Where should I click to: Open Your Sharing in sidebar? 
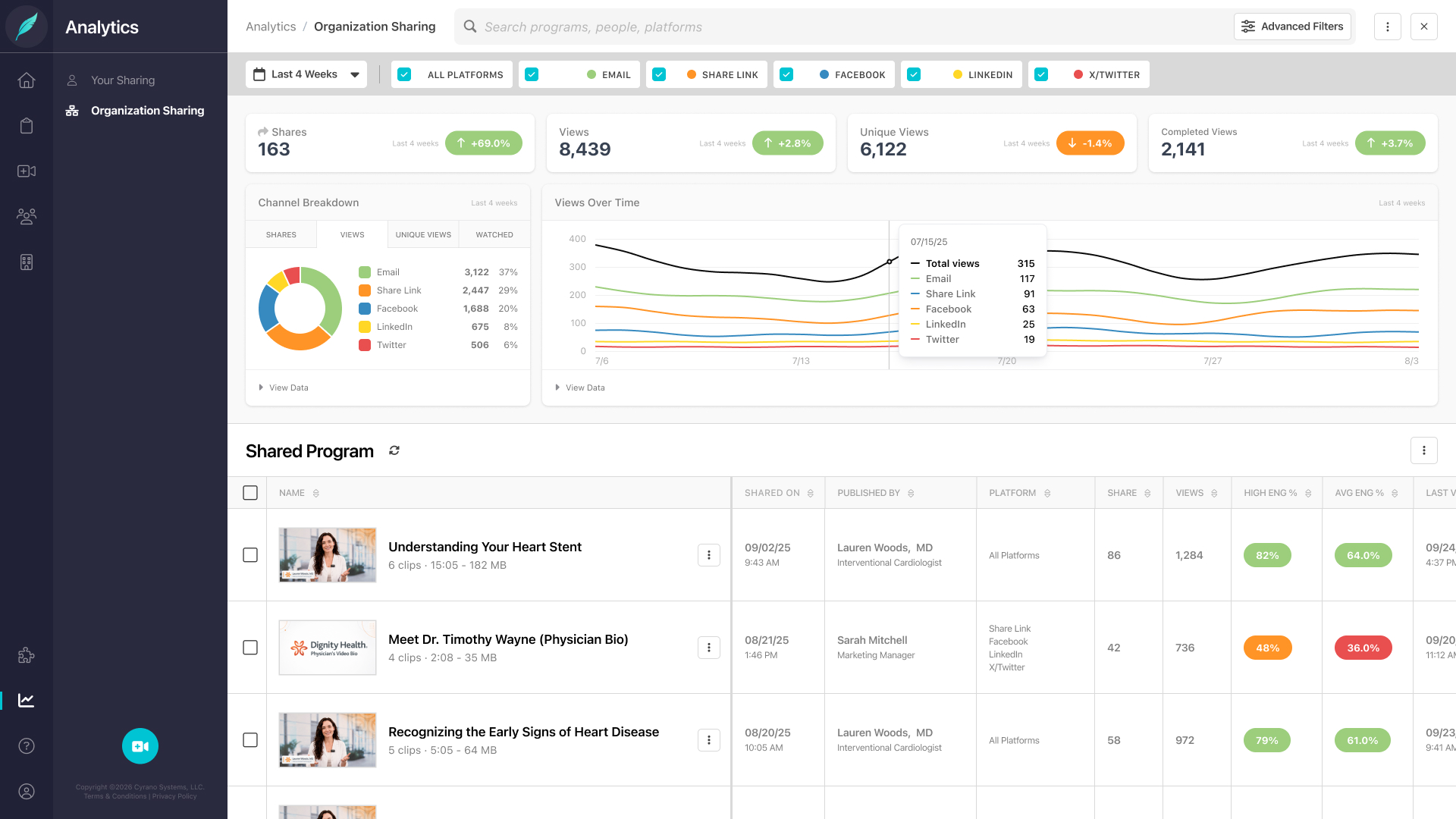pos(123,80)
